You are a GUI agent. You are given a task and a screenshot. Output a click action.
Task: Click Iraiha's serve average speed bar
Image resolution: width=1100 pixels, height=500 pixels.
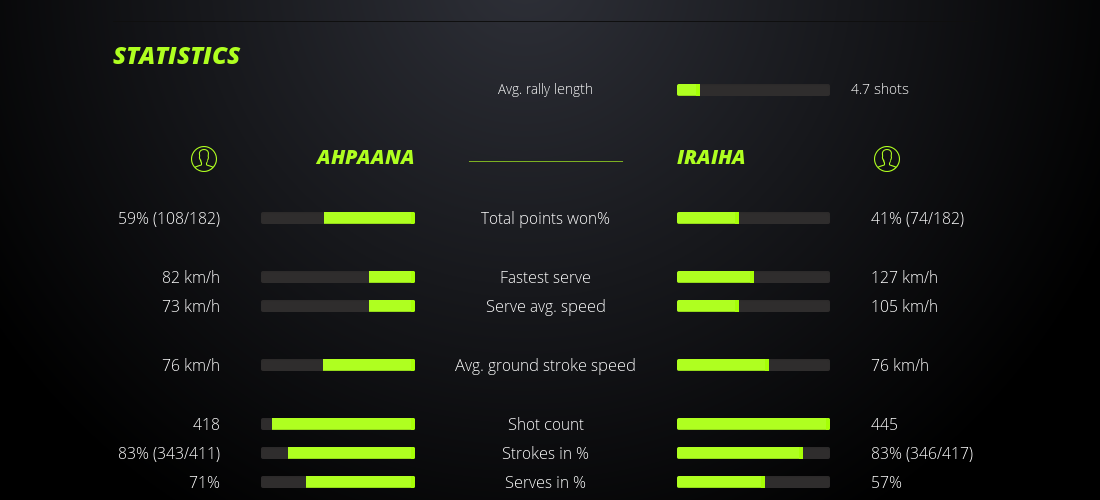(753, 306)
